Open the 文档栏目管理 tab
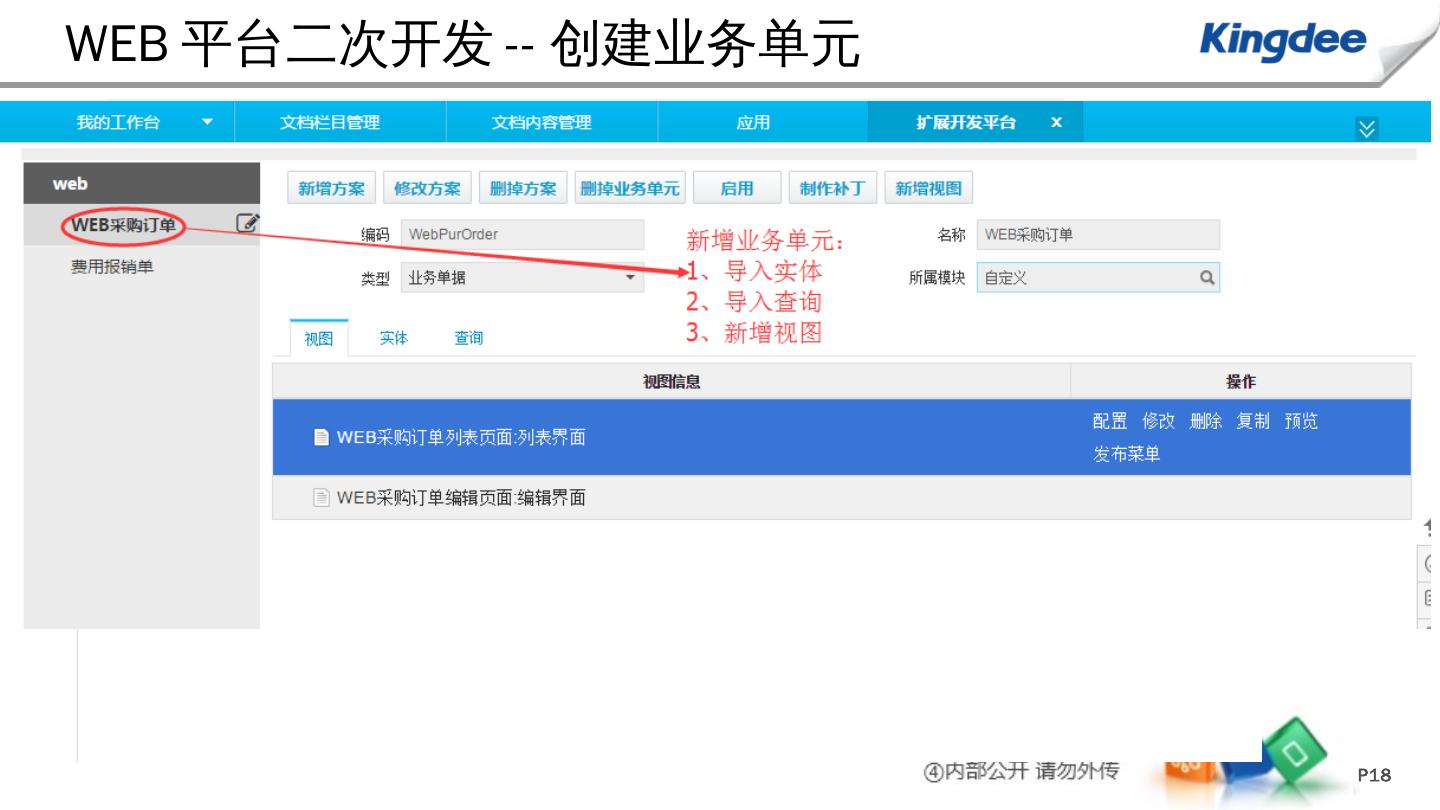 pos(330,122)
